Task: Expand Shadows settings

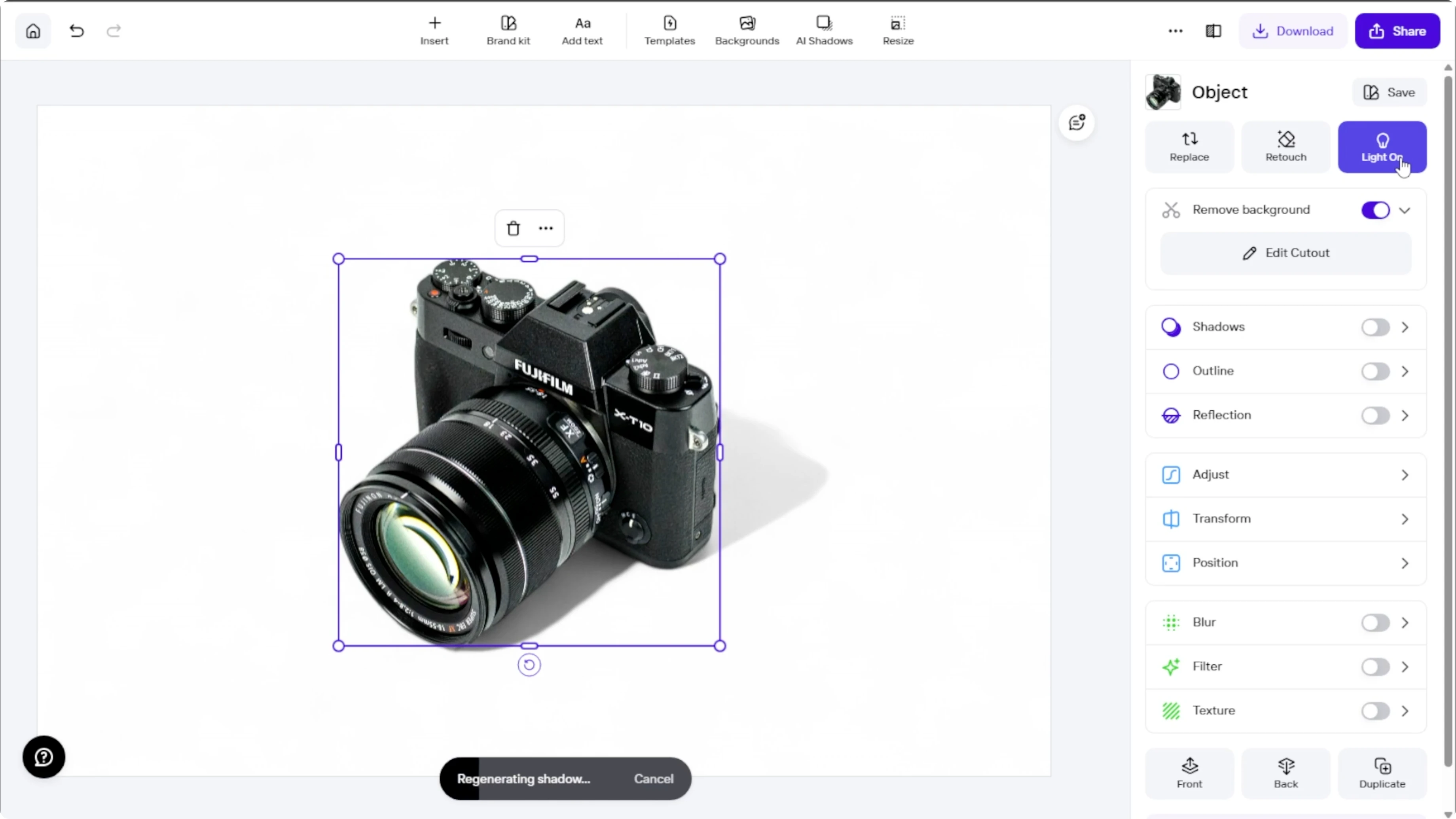Action: [x=1405, y=327]
